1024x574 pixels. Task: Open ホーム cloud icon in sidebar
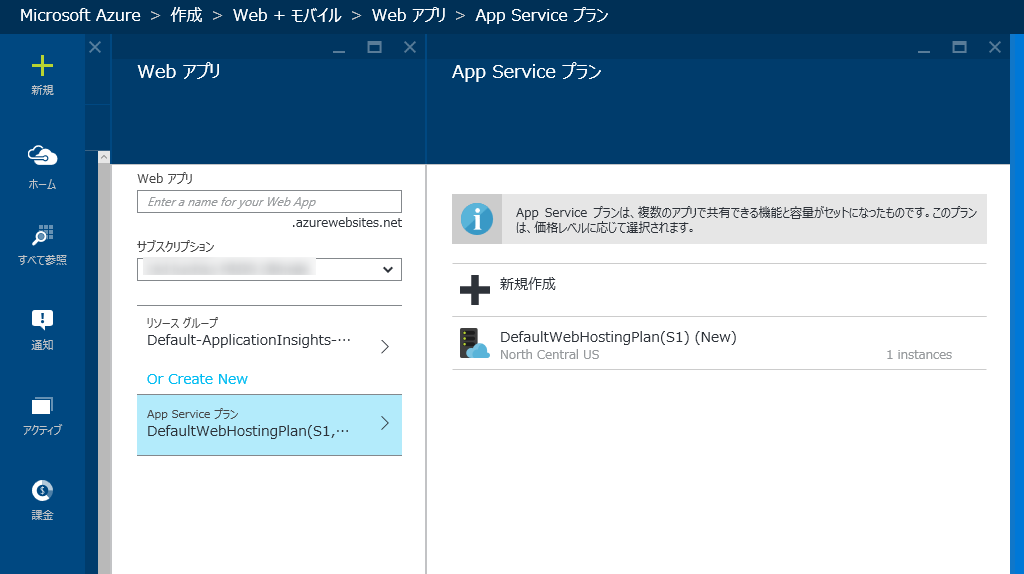(42, 155)
